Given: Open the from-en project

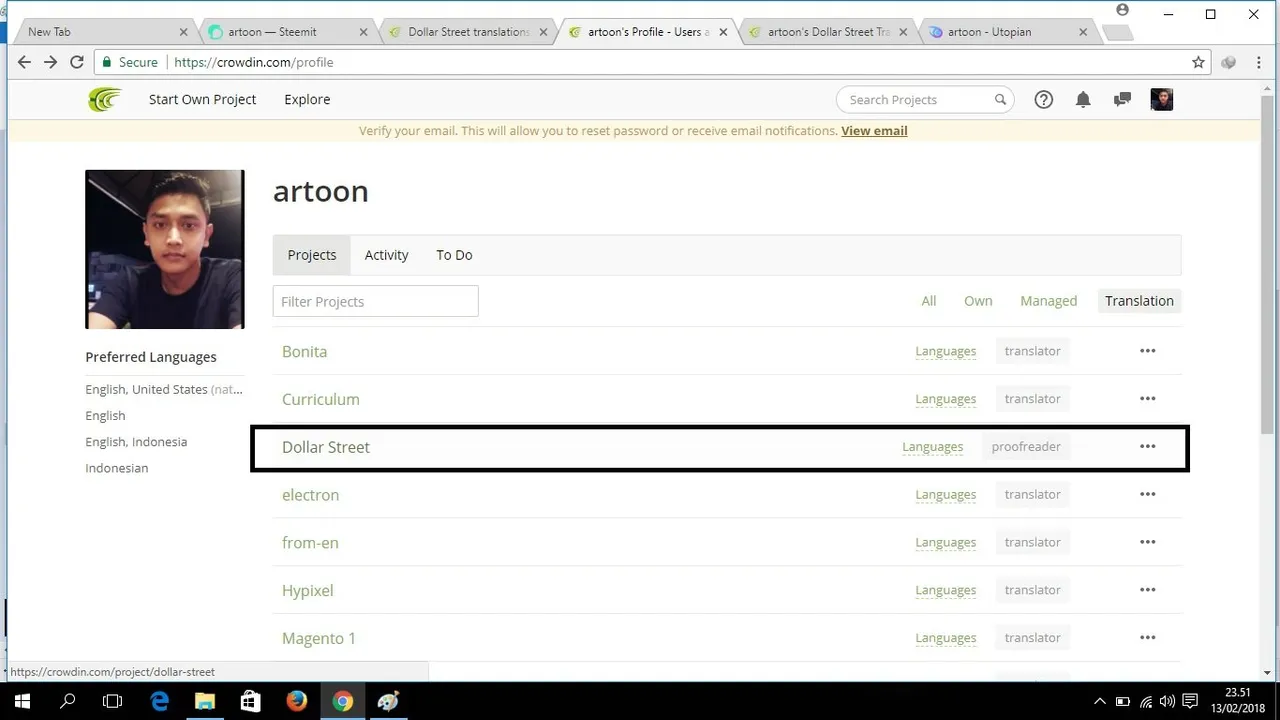Looking at the screenshot, I should [310, 543].
